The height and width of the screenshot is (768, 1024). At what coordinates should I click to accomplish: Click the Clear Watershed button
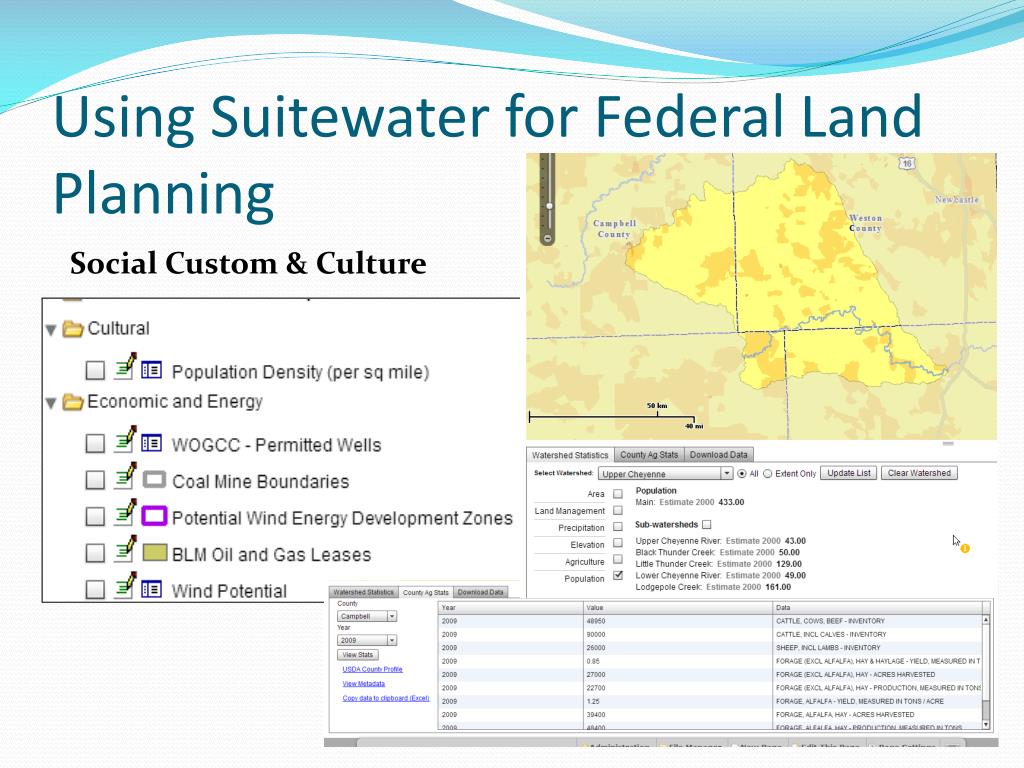click(919, 473)
